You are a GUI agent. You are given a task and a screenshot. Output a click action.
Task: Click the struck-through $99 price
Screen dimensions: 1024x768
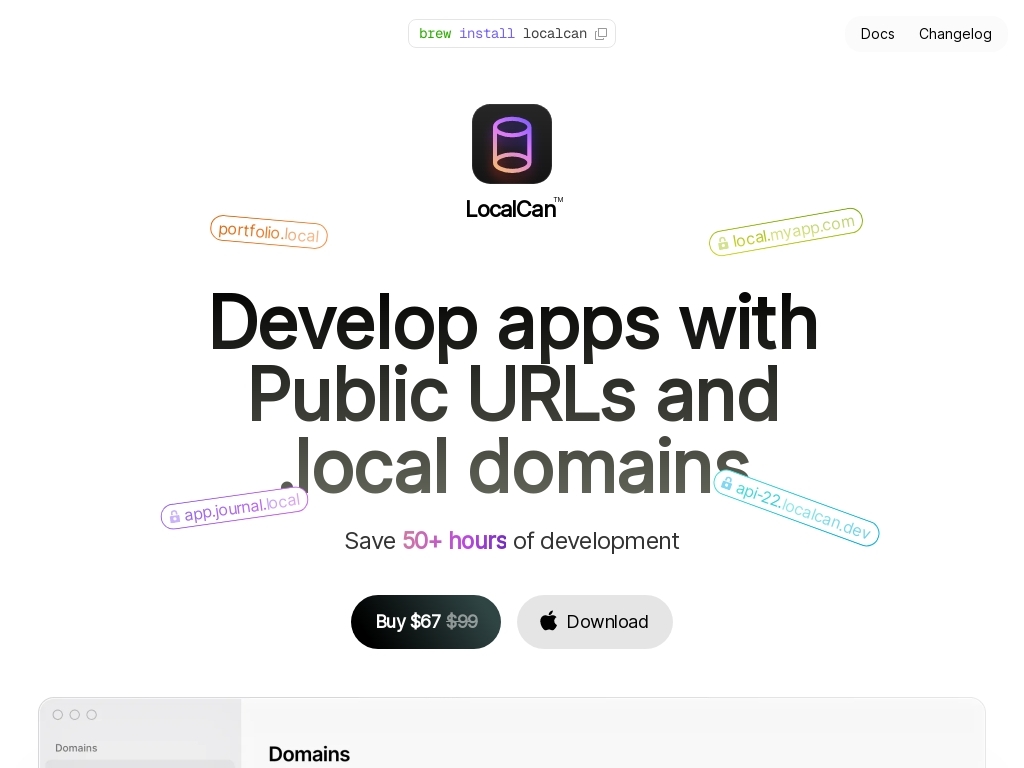tap(462, 621)
